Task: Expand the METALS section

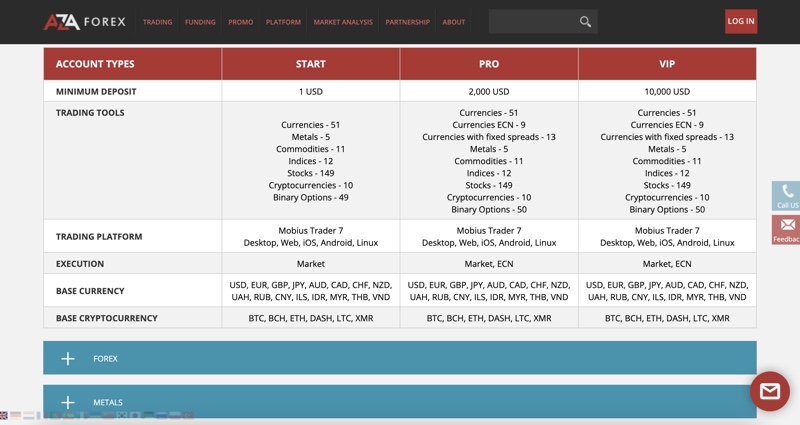Action: pyautogui.click(x=400, y=402)
